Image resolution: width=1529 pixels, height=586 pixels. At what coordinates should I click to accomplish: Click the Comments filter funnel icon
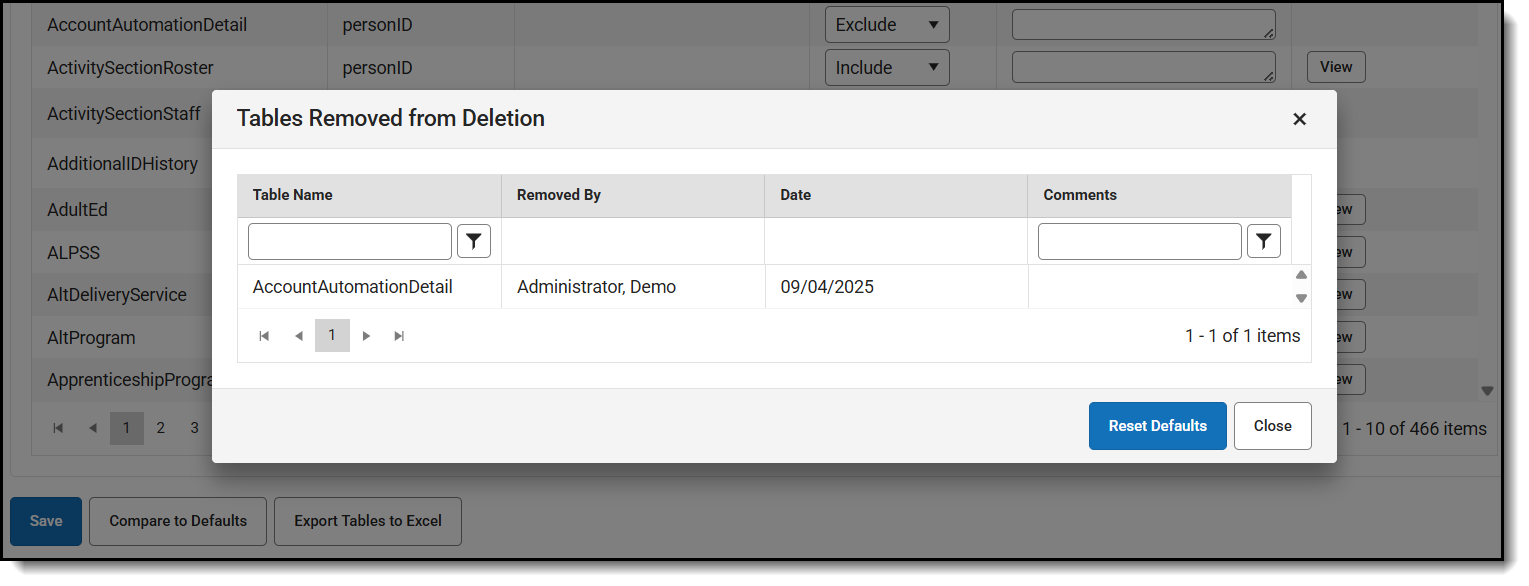pos(1263,241)
